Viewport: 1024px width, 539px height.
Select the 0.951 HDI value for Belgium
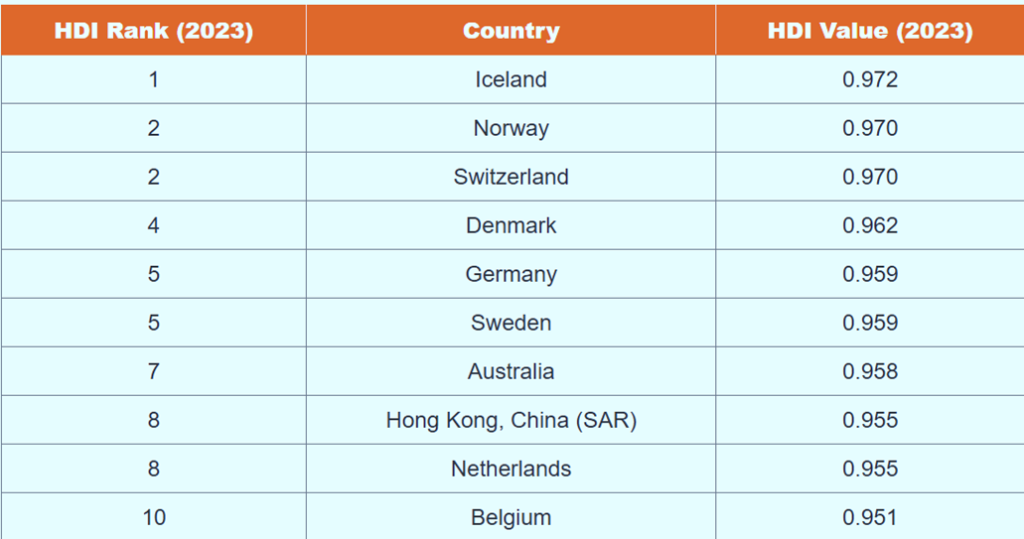coord(870,517)
